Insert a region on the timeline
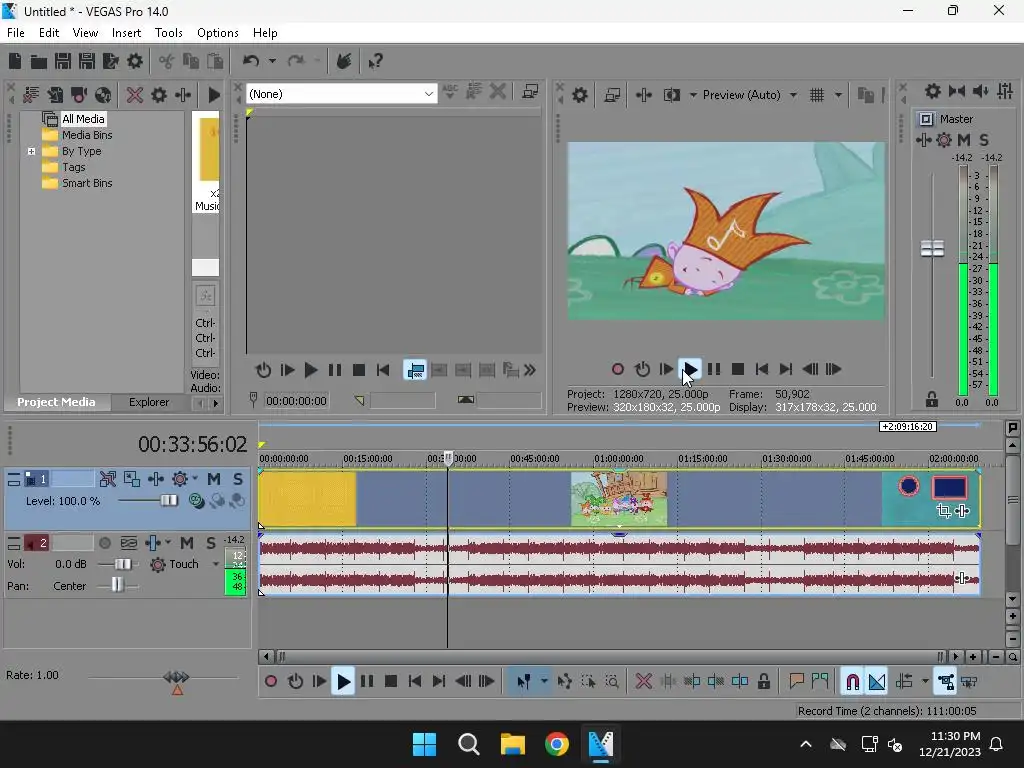Screen dimensions: 1024x768 (820, 682)
